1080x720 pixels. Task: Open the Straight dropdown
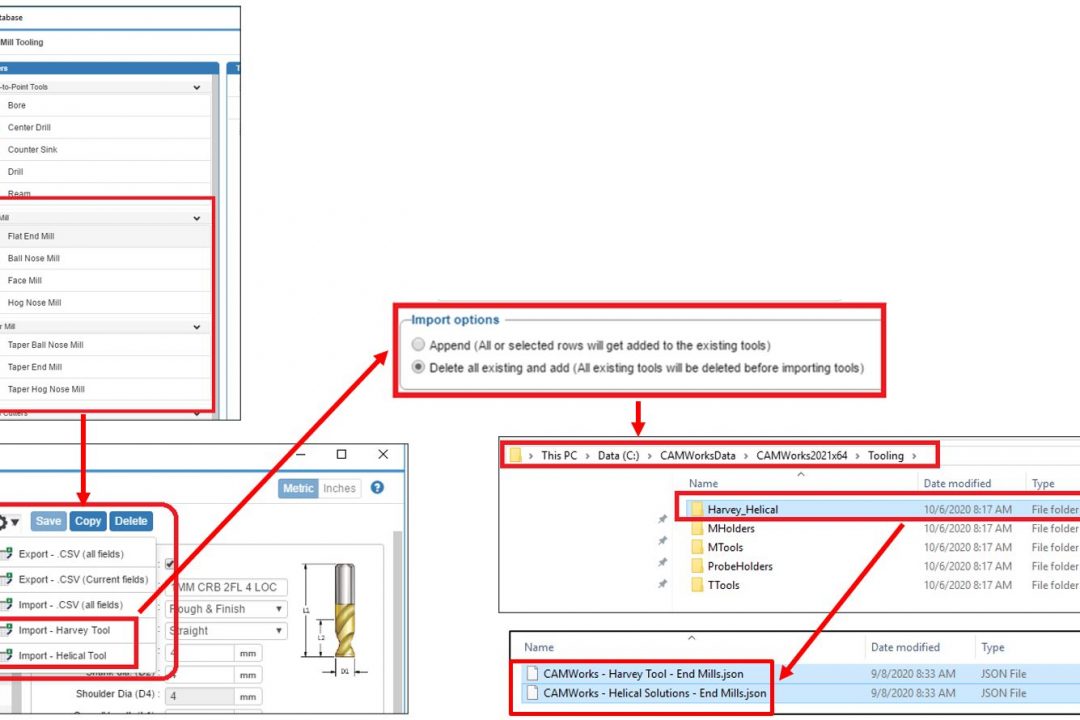(x=227, y=630)
